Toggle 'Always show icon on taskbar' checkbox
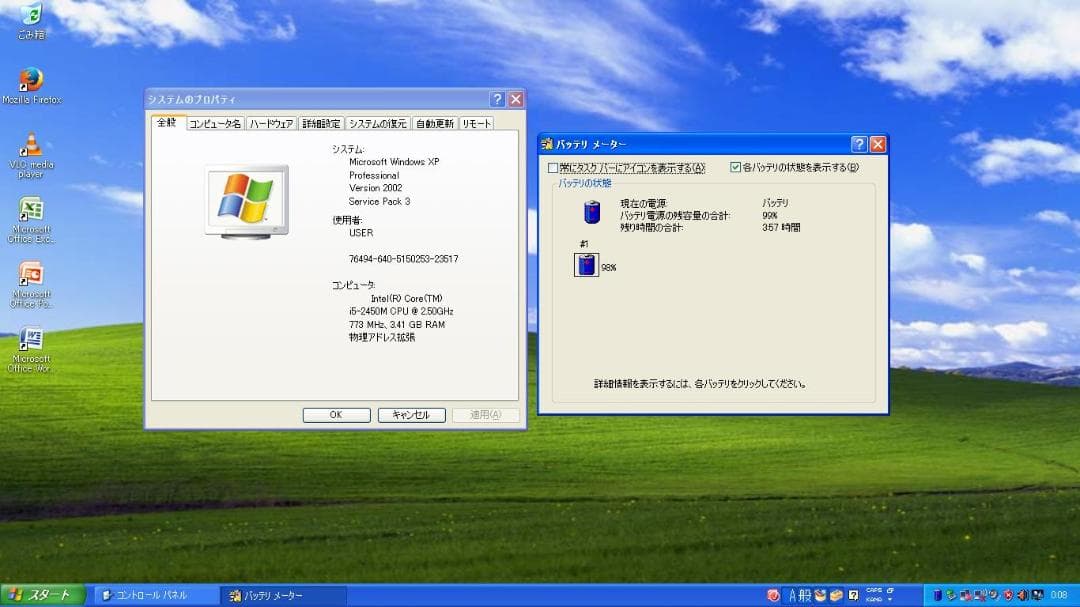Viewport: 1080px width, 607px height. (x=553, y=167)
